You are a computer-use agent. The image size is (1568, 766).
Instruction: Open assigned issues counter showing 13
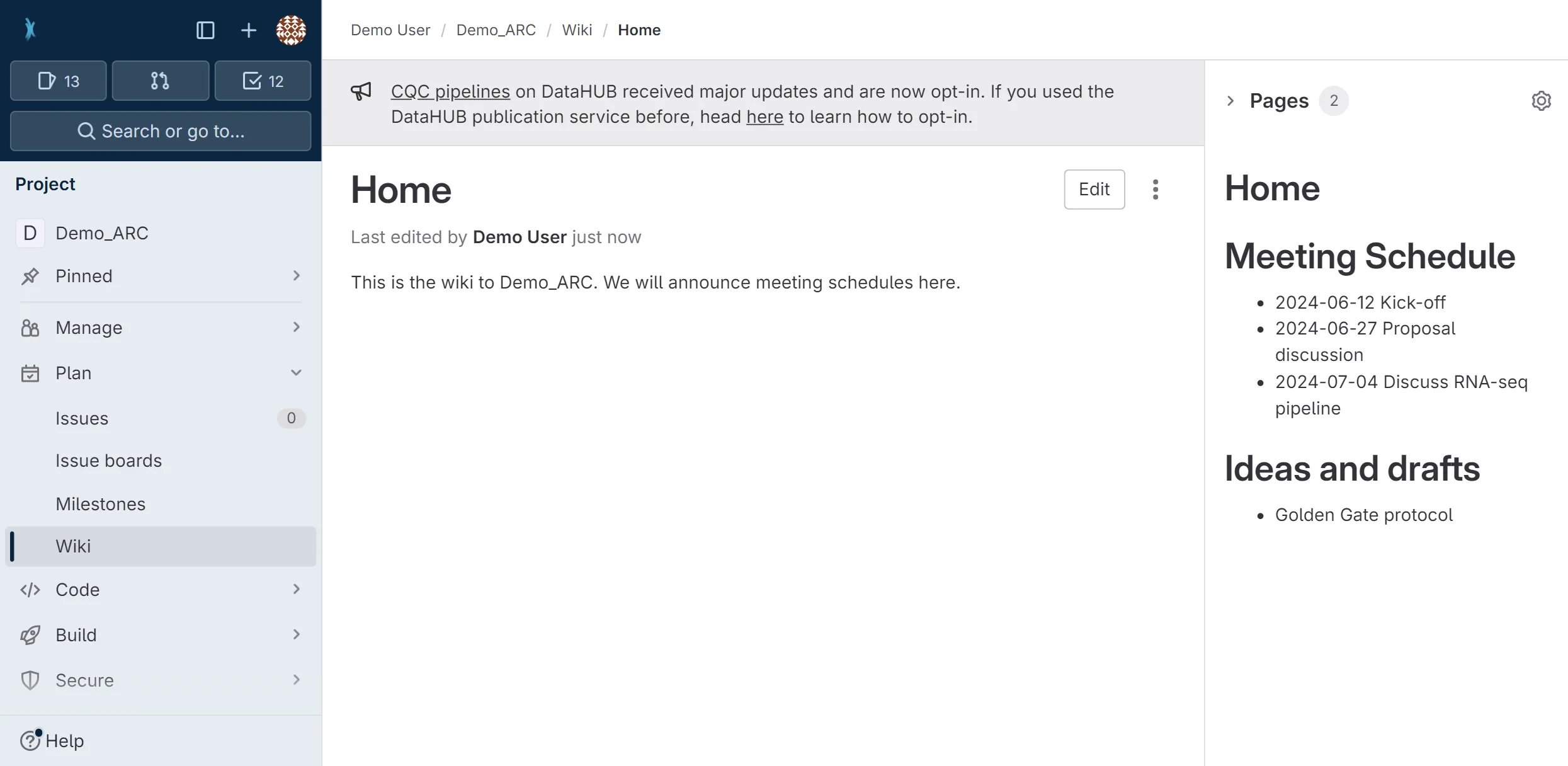(59, 81)
